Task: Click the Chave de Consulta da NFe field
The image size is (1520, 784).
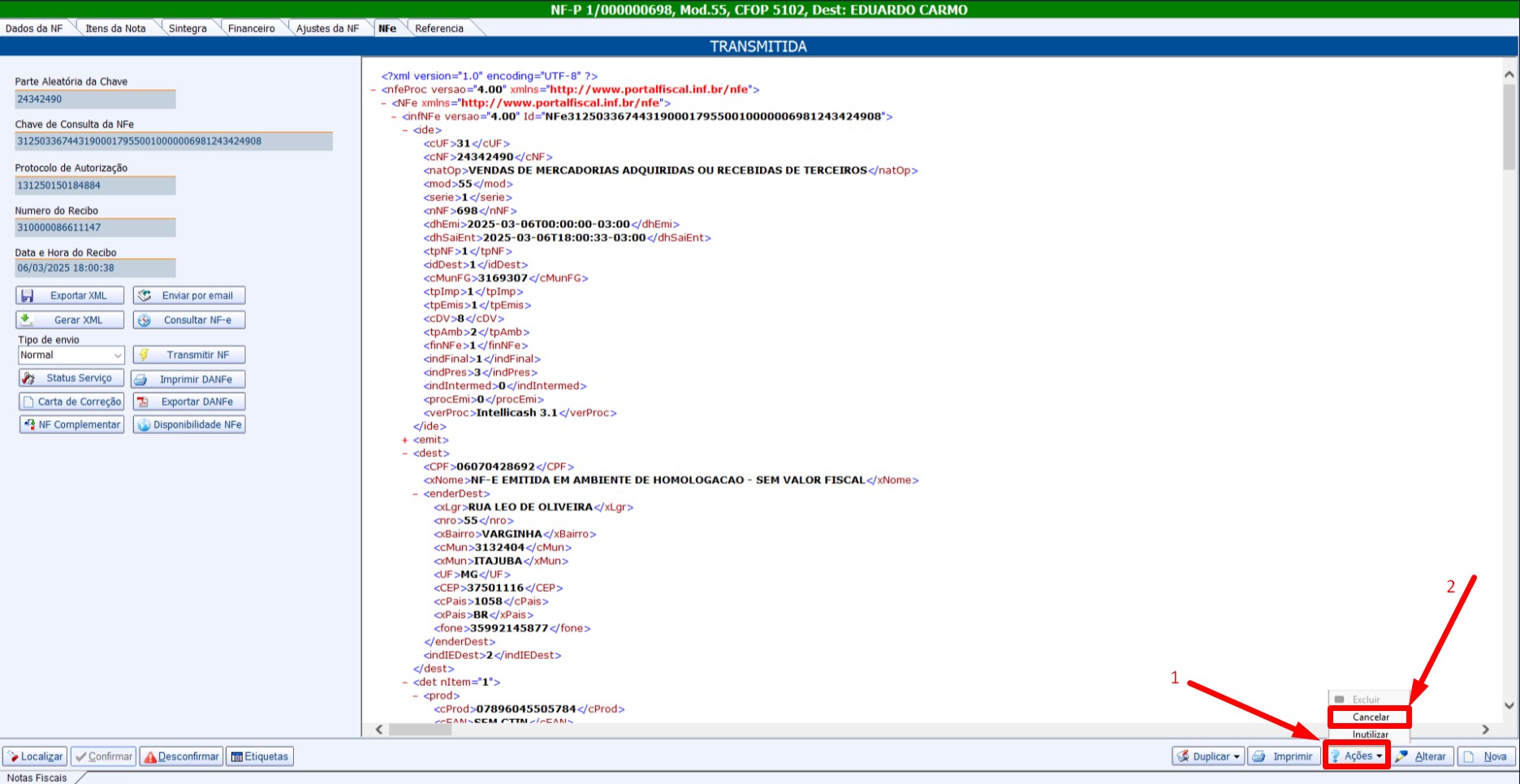Action: 173,141
